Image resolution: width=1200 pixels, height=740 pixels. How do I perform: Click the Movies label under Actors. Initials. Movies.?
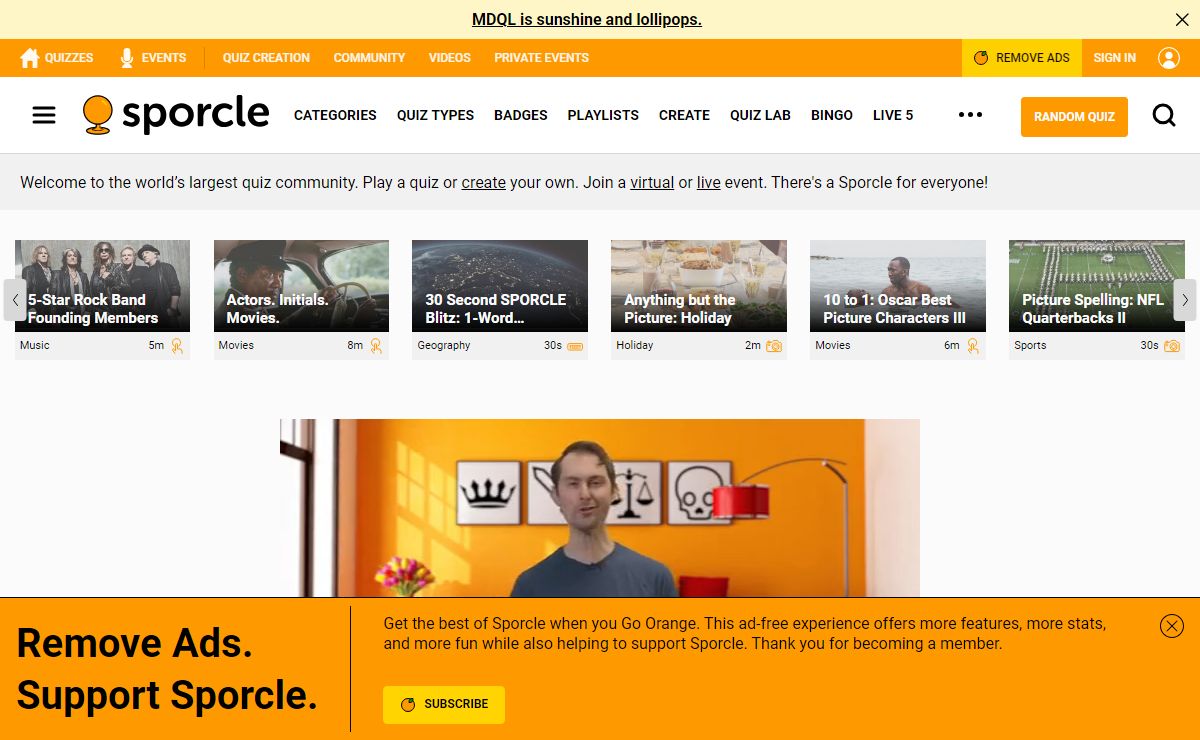coord(237,346)
